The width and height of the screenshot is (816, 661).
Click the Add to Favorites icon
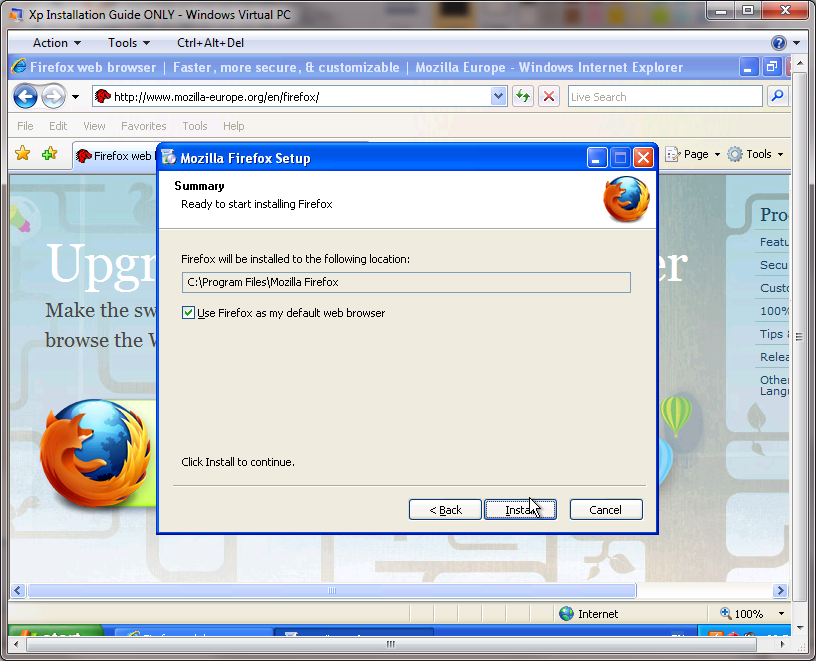[x=49, y=154]
